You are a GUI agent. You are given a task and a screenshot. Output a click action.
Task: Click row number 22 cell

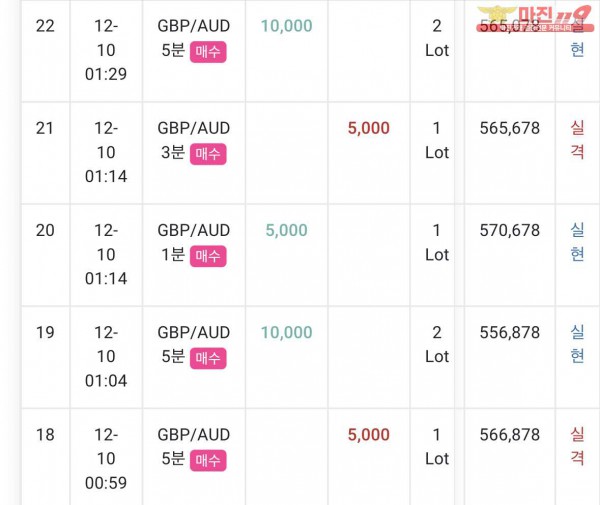click(45, 51)
